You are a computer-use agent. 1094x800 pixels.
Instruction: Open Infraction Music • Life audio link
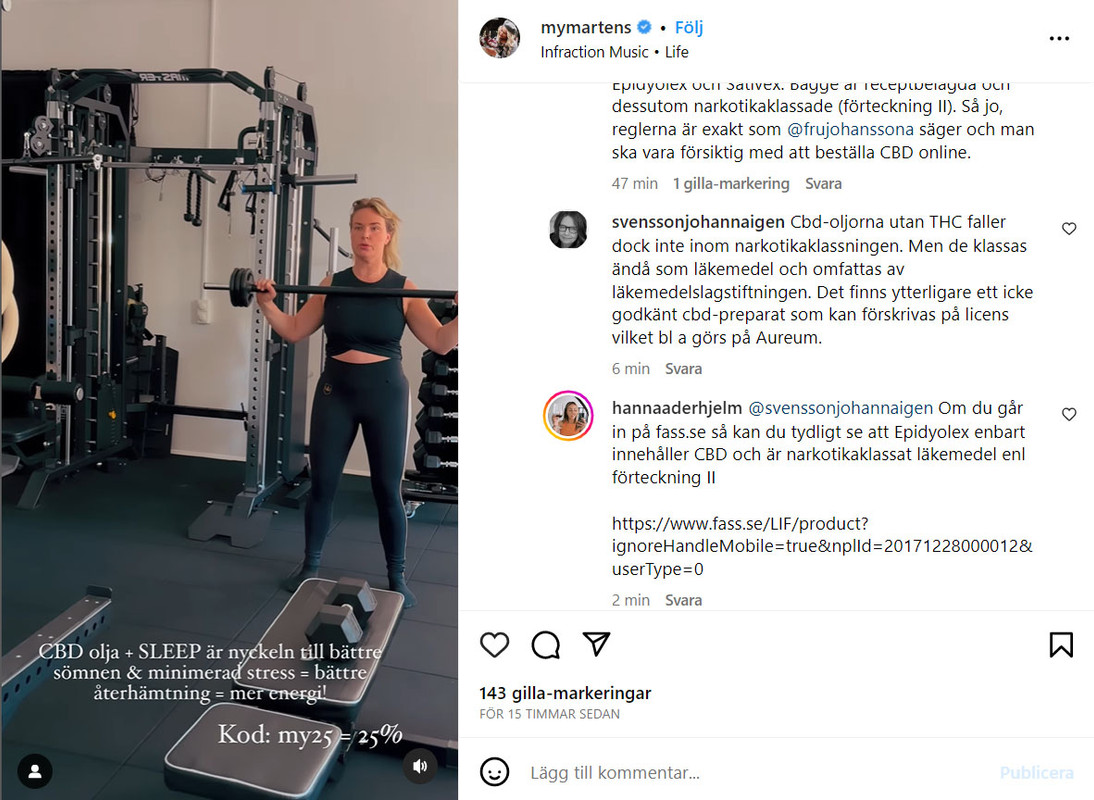point(614,52)
